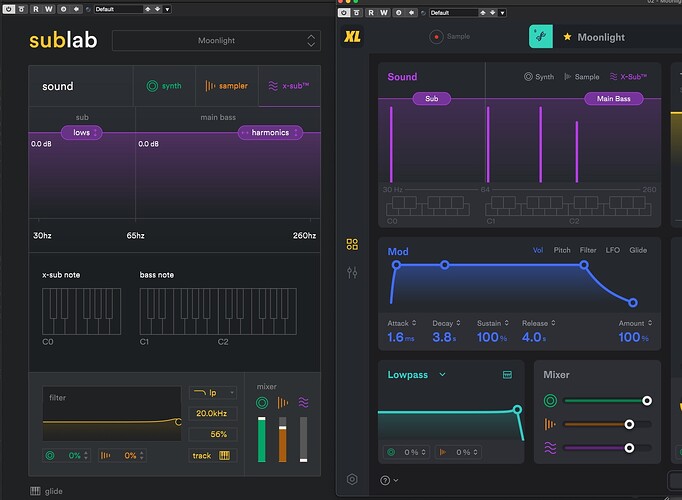Select the Pitch tab in Mod panel
The width and height of the screenshot is (682, 500).
pyautogui.click(x=563, y=251)
